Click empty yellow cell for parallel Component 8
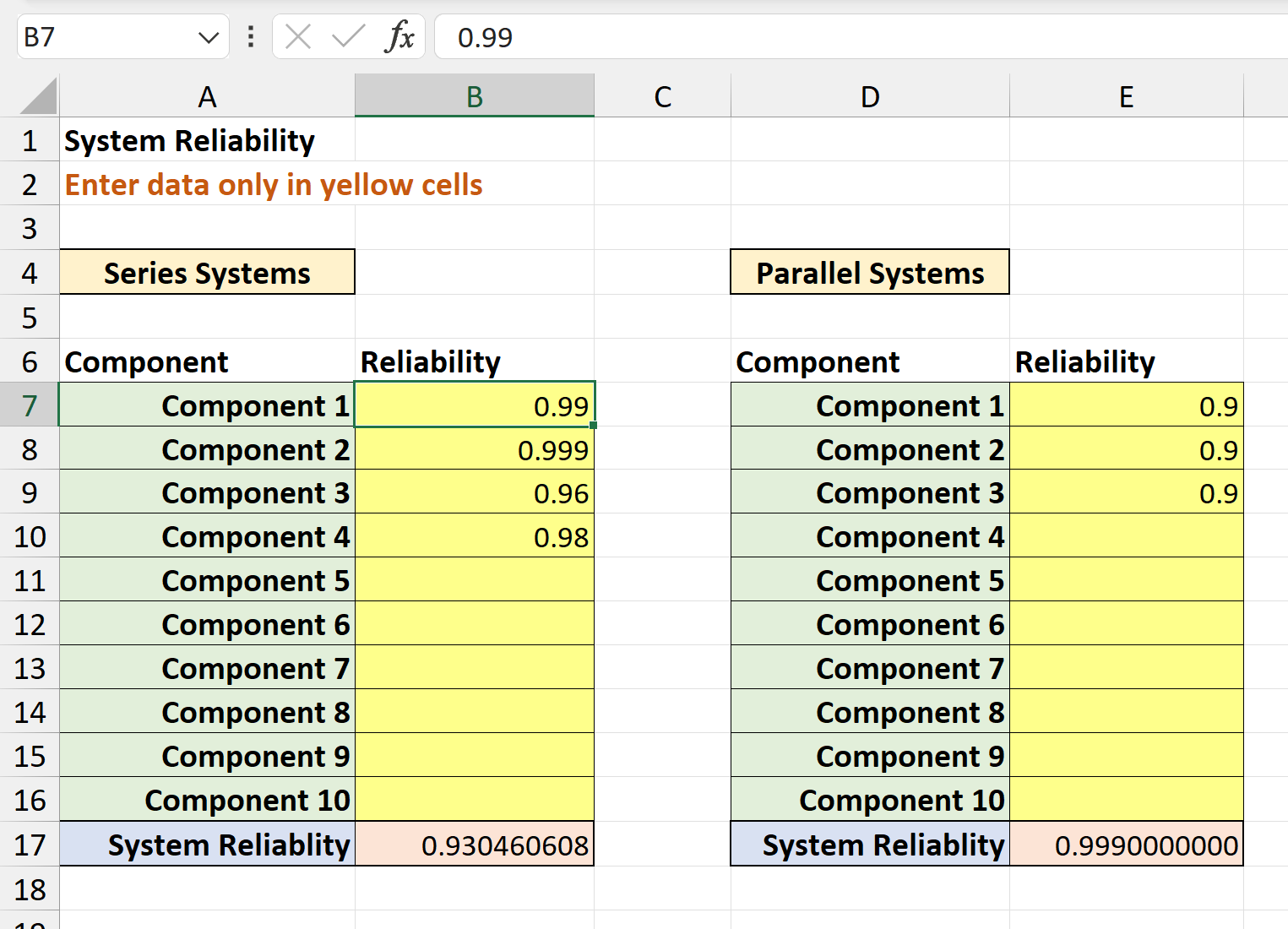 coord(1127,712)
